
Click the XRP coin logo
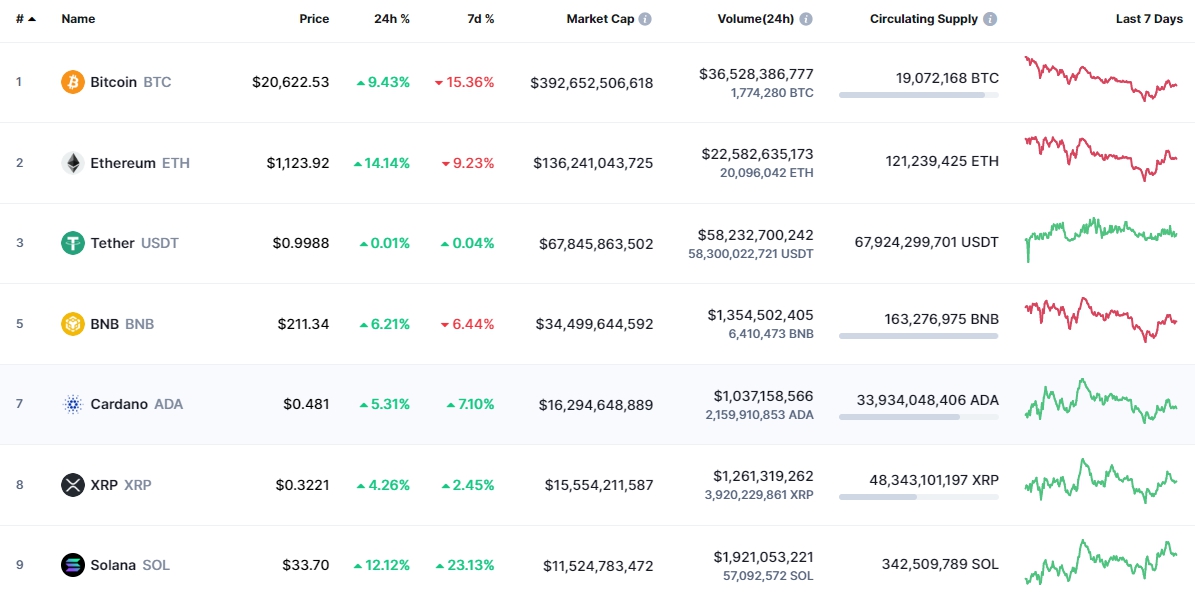[72, 485]
